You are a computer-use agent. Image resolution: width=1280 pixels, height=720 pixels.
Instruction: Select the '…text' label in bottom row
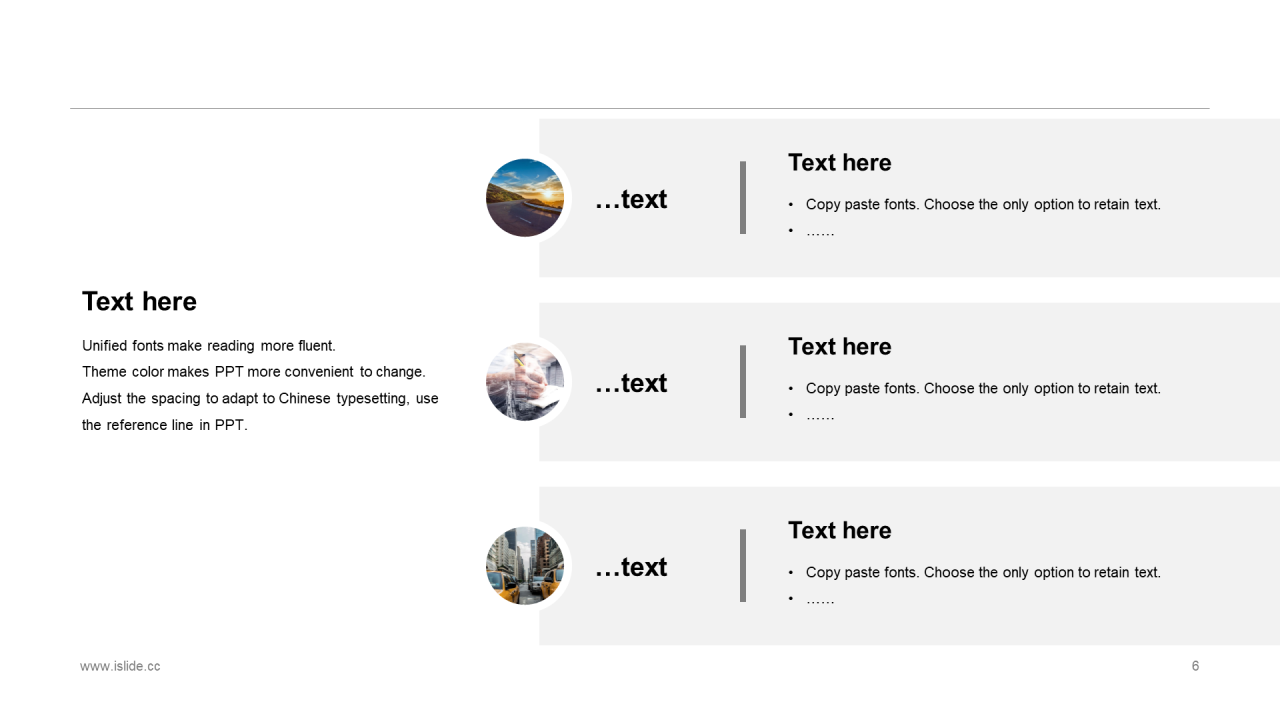coord(631,567)
